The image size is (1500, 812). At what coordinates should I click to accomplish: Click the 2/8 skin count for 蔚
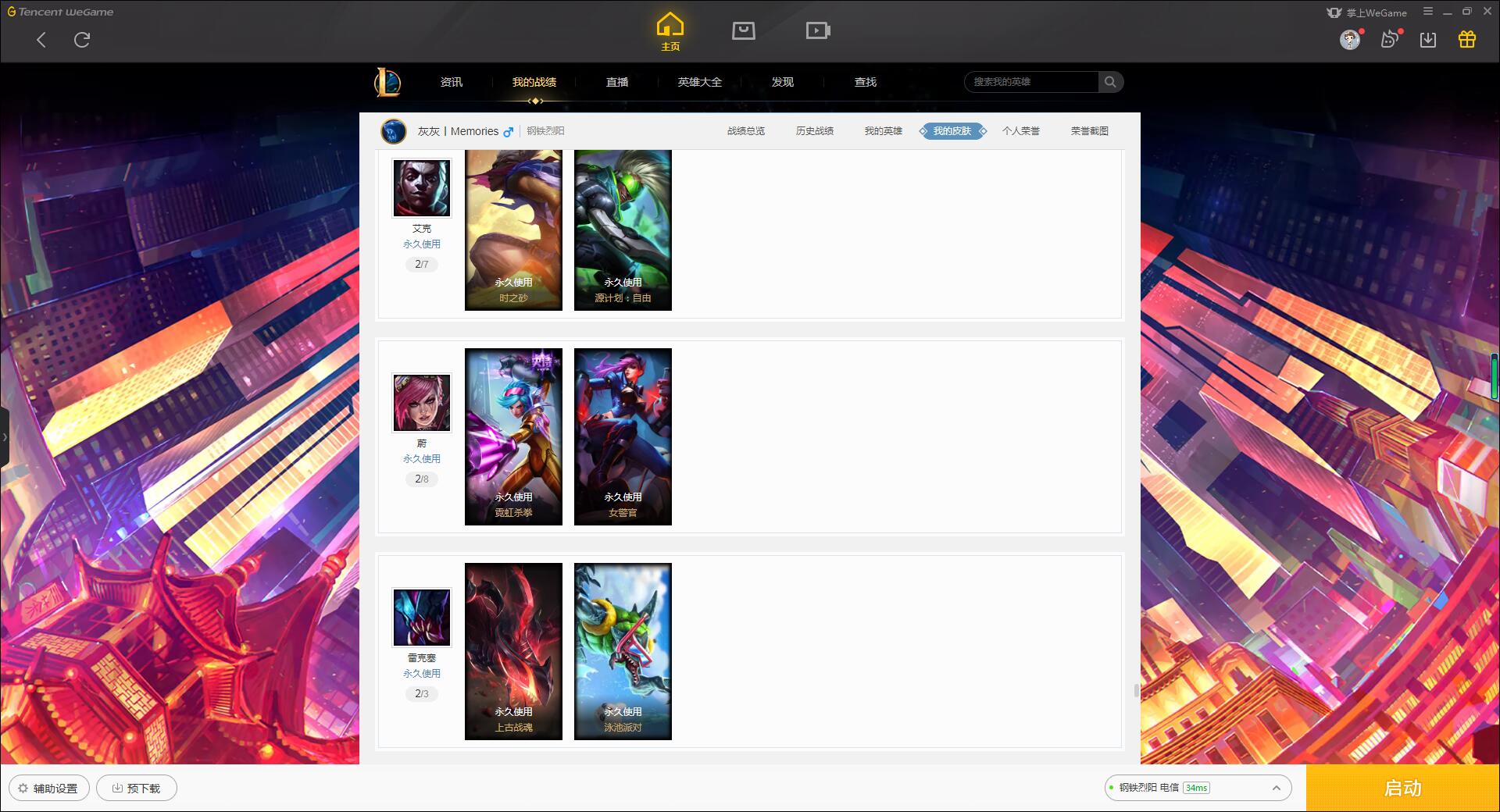tap(422, 479)
